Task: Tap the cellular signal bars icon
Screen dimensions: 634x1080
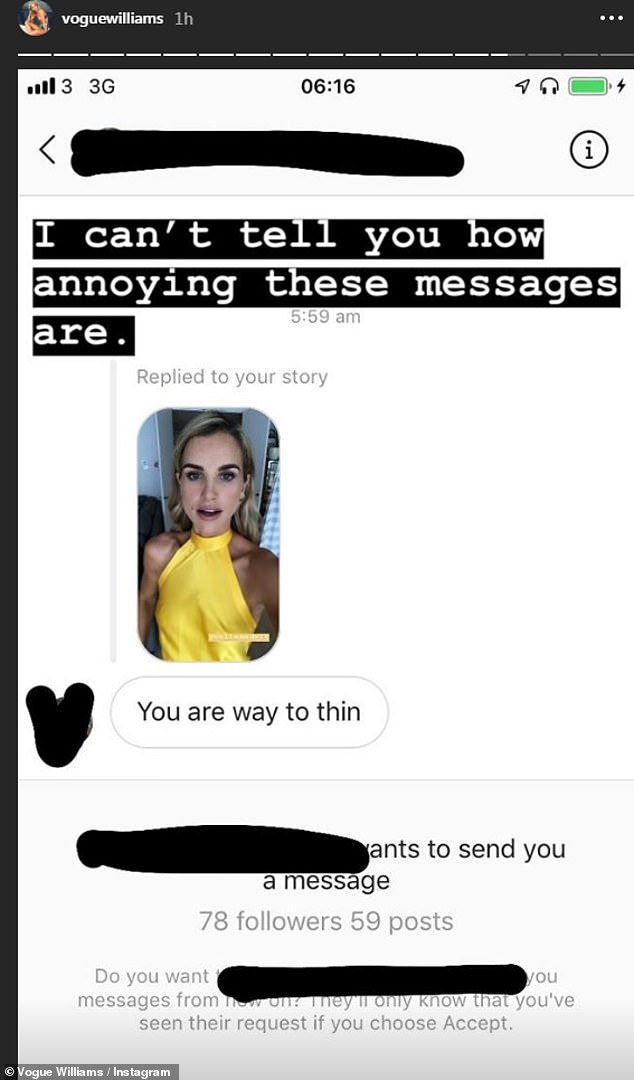Action: 41,87
